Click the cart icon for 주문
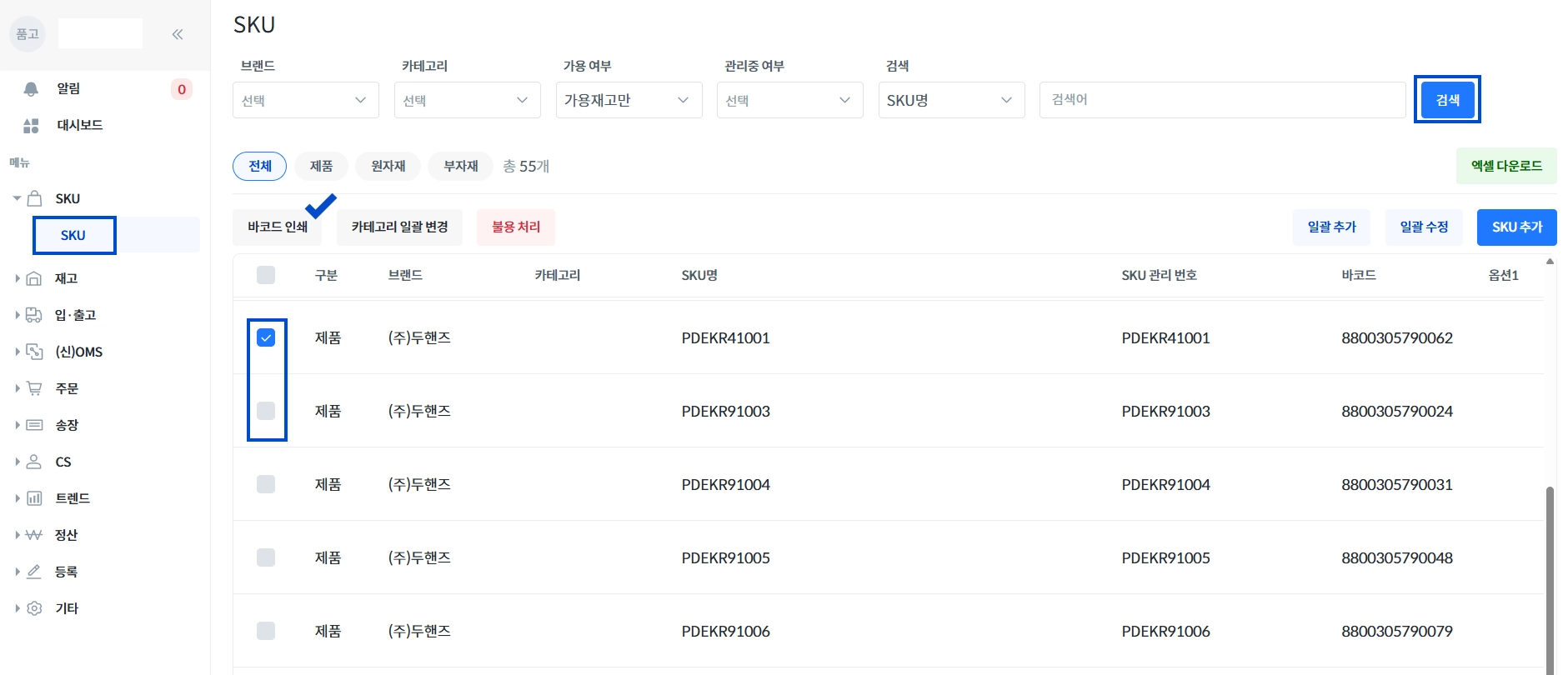 click(x=34, y=388)
